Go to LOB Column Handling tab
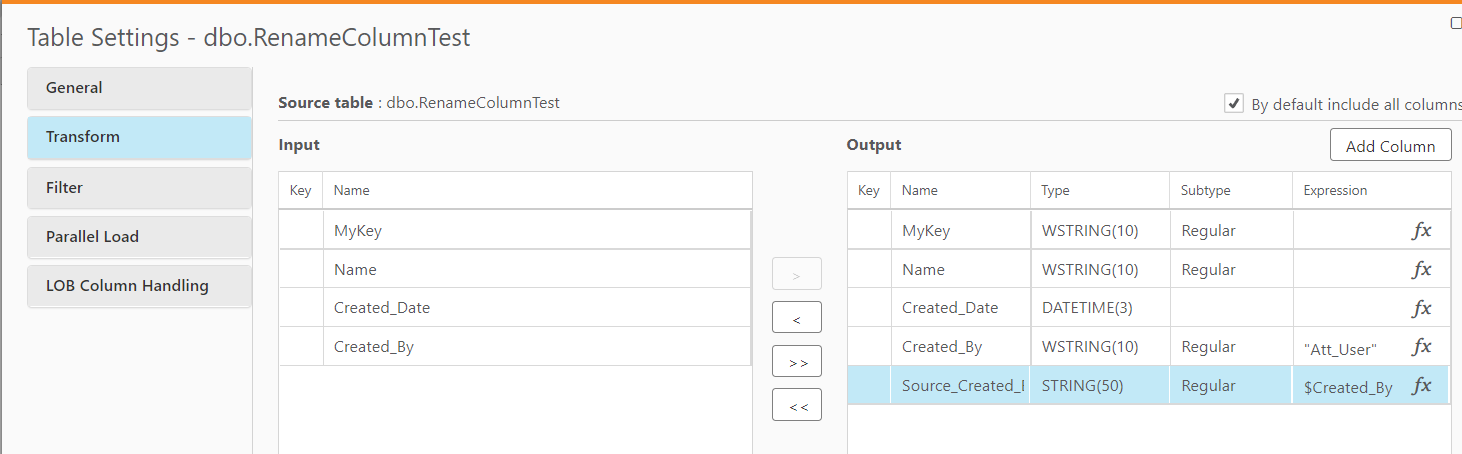 [138, 286]
